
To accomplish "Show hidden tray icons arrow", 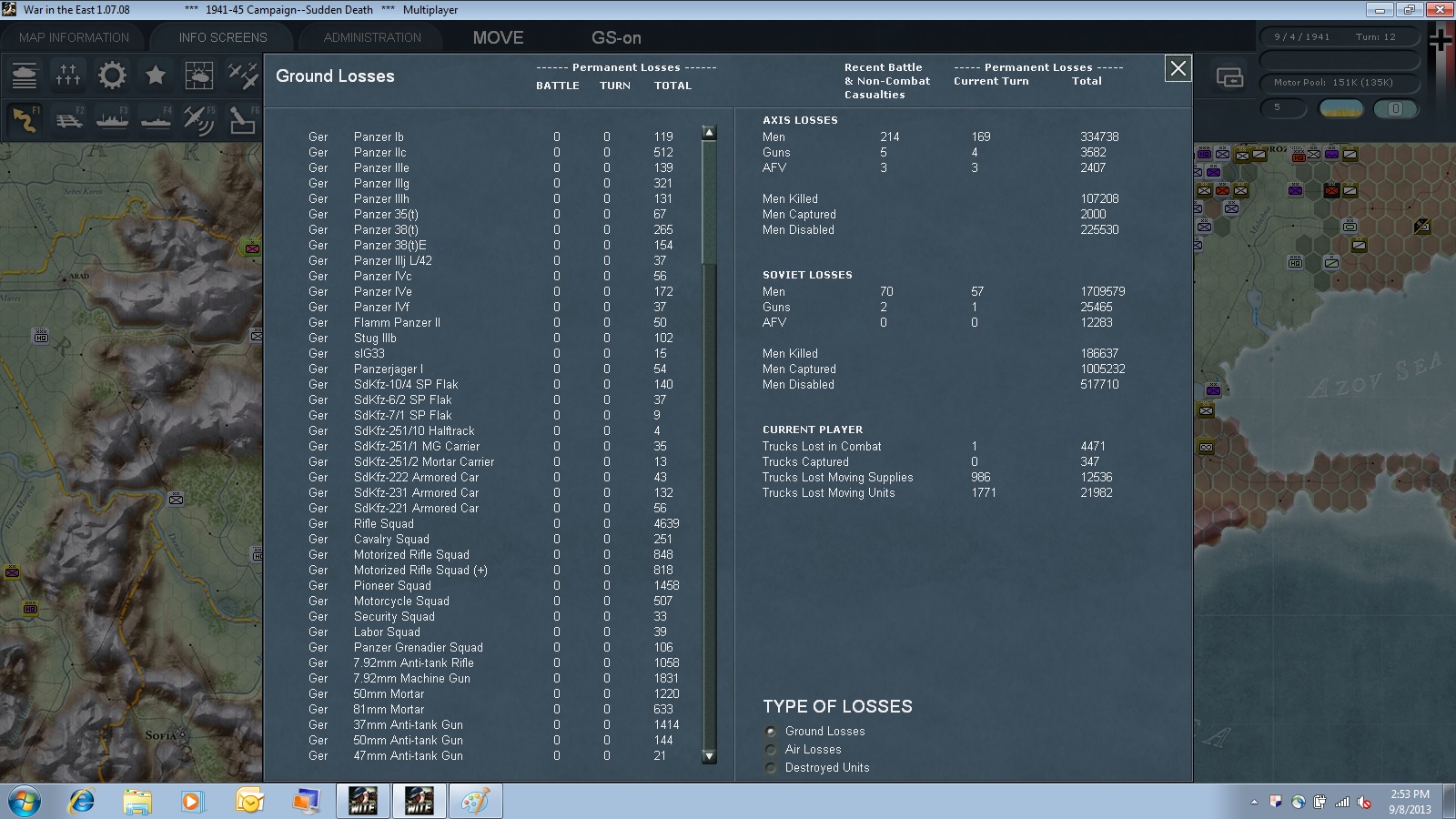I will (1254, 803).
